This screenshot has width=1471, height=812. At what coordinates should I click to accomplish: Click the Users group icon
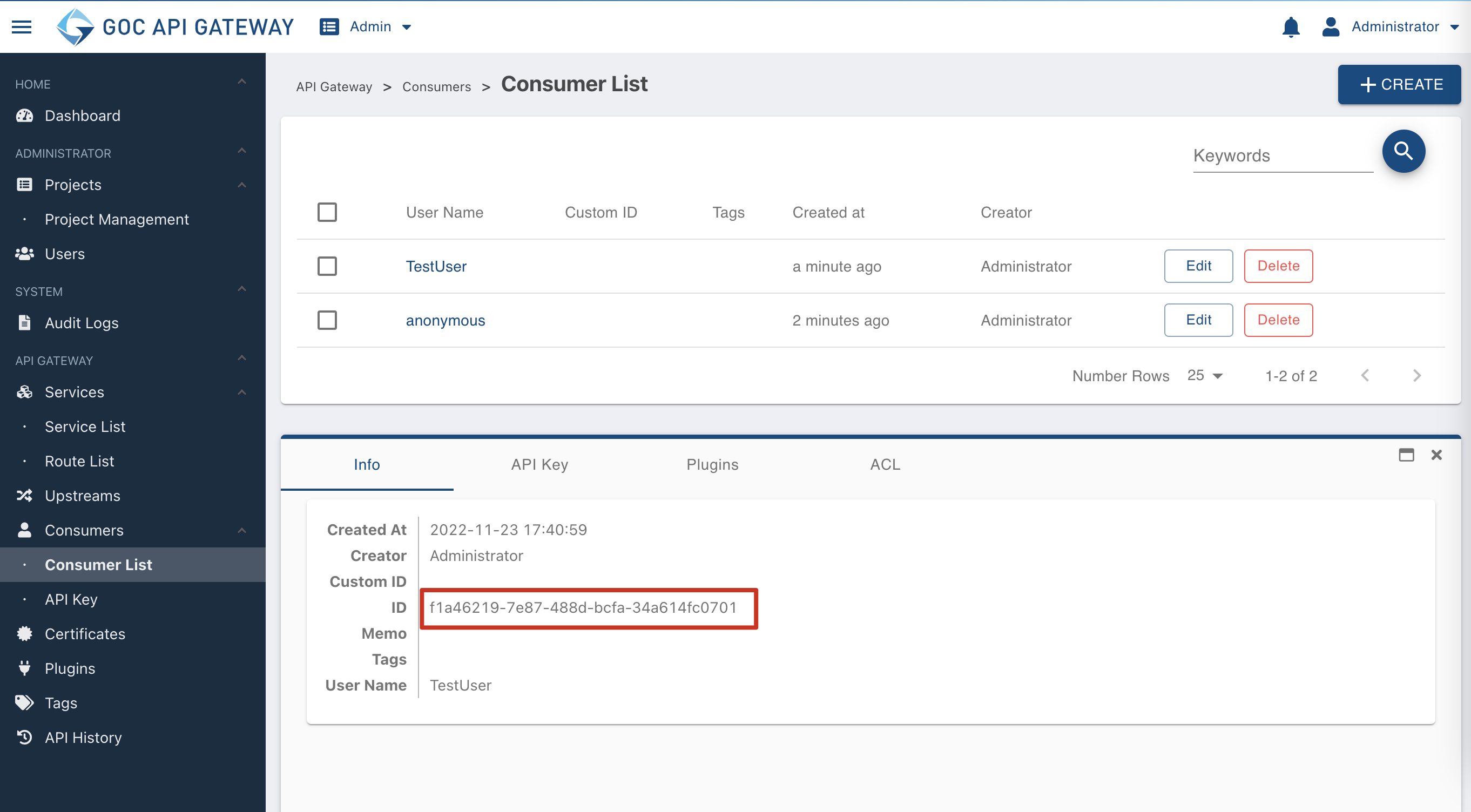24,254
